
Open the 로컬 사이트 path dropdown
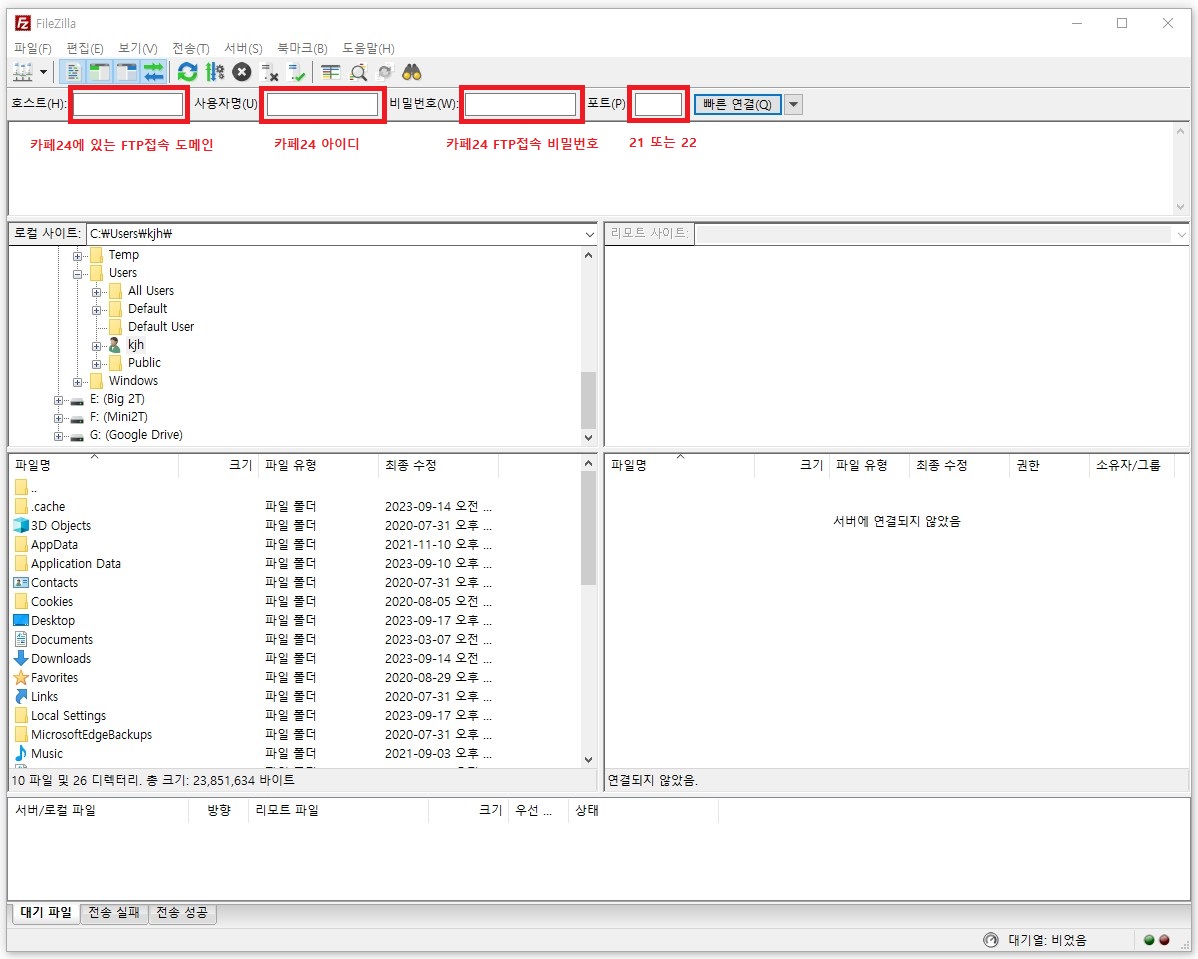tap(589, 235)
